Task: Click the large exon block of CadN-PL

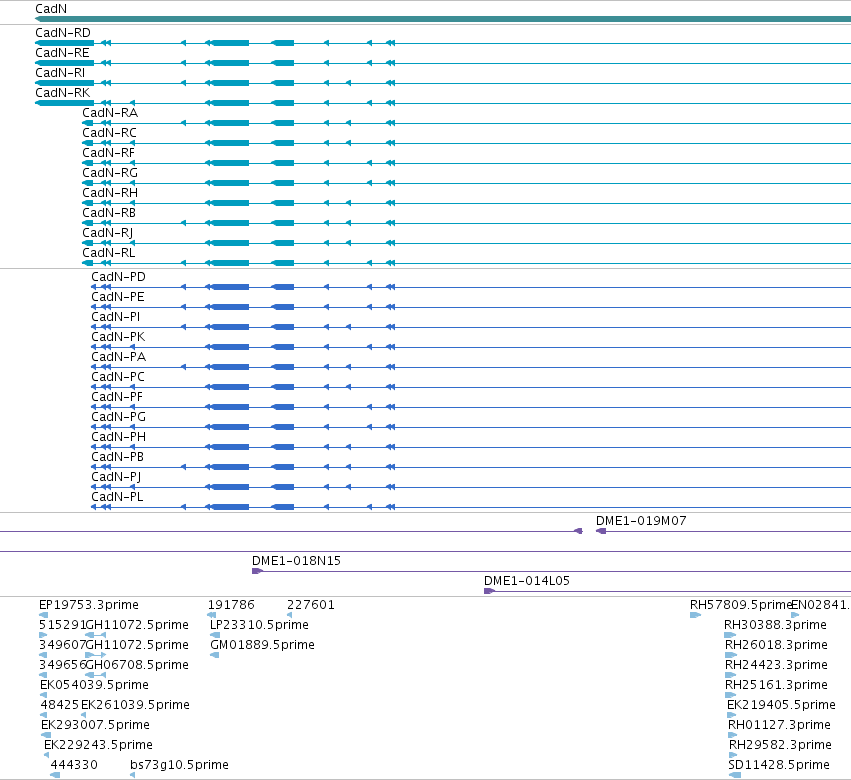Action: click(231, 508)
